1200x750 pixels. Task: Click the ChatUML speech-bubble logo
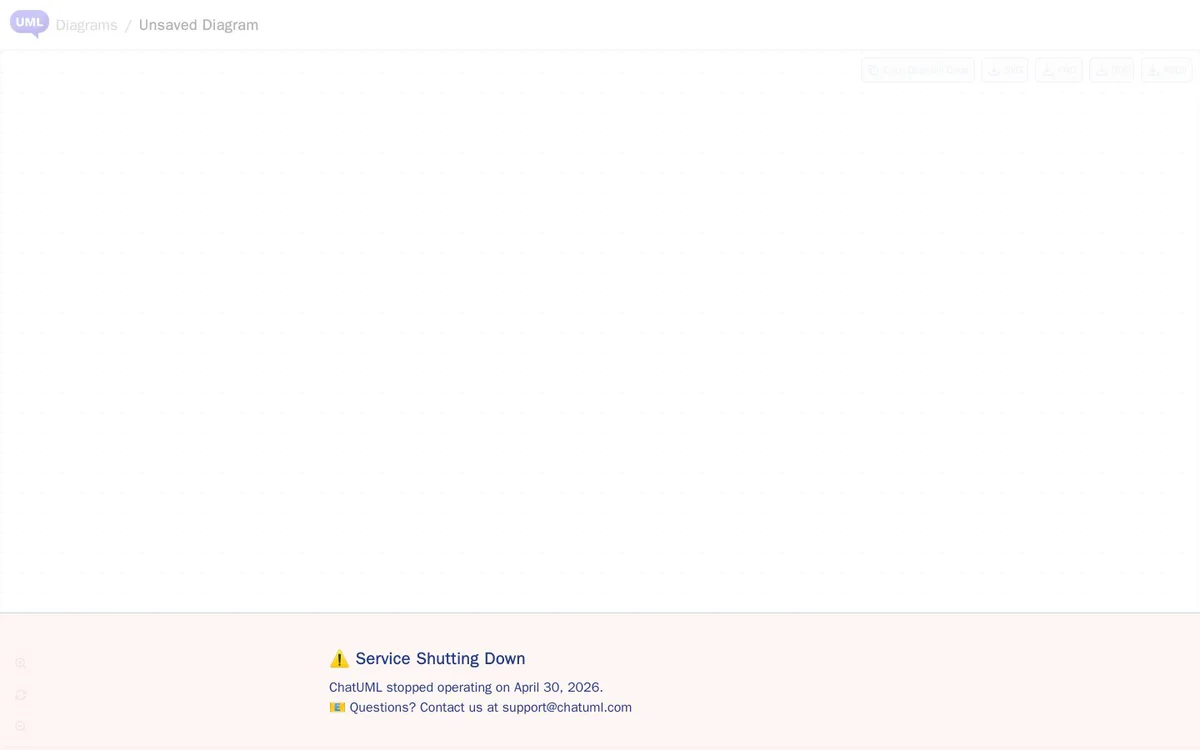[x=29, y=23]
